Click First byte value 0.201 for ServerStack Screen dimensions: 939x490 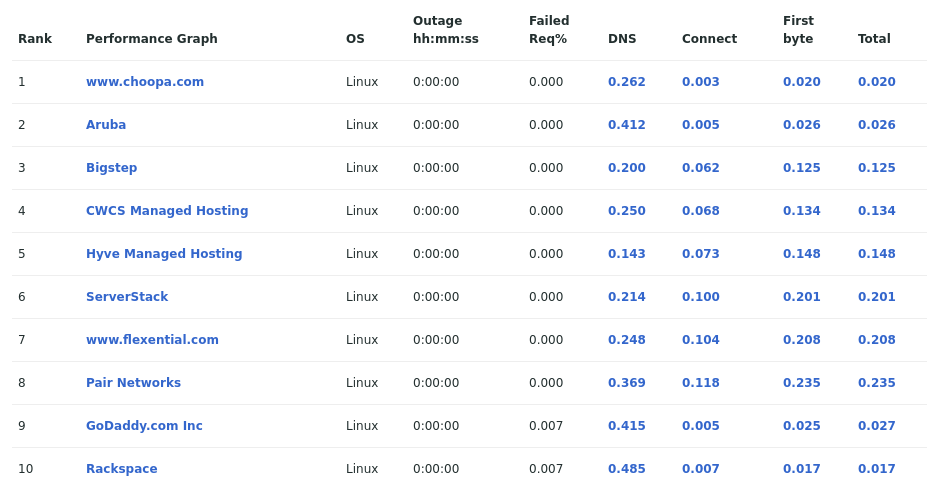802,297
